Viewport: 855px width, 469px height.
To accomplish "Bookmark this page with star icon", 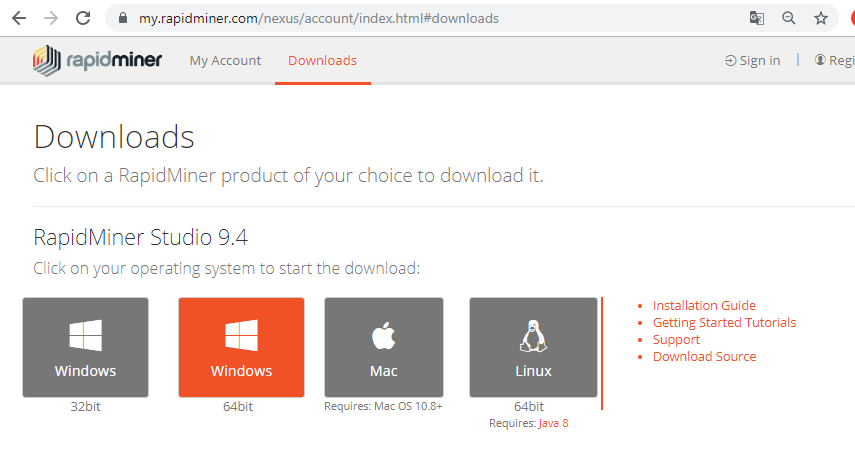I will point(821,18).
